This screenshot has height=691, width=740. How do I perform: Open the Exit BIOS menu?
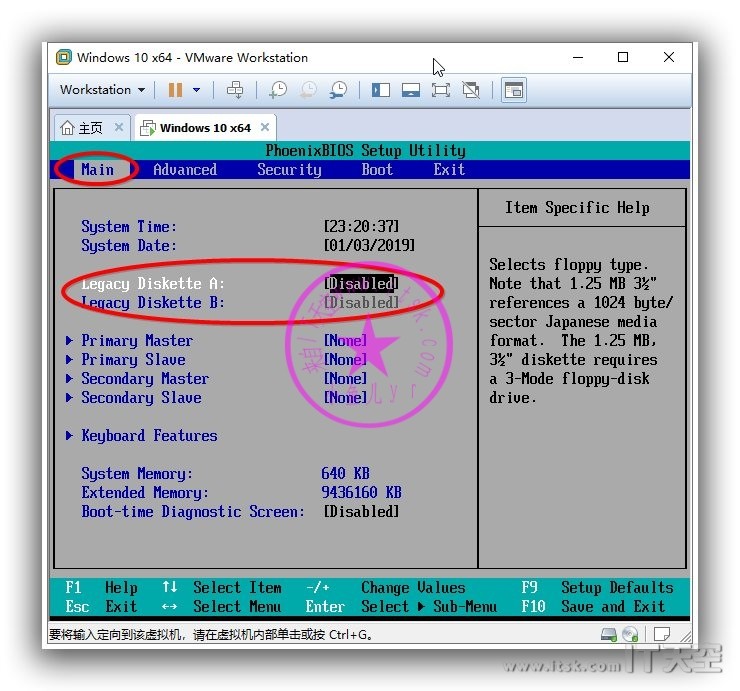449,169
